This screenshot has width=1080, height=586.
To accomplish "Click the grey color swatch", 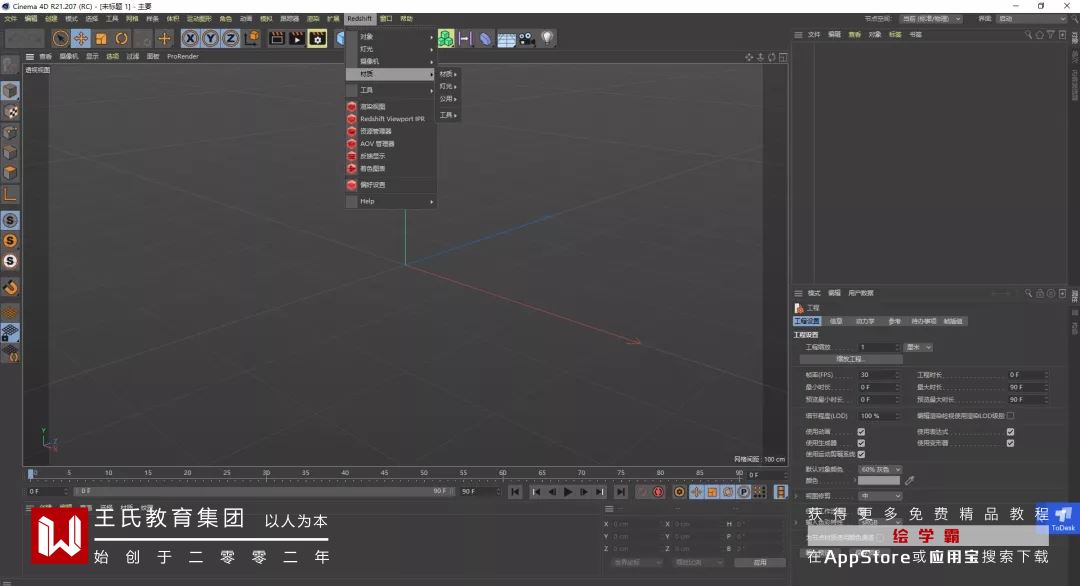I will pyautogui.click(x=879, y=481).
